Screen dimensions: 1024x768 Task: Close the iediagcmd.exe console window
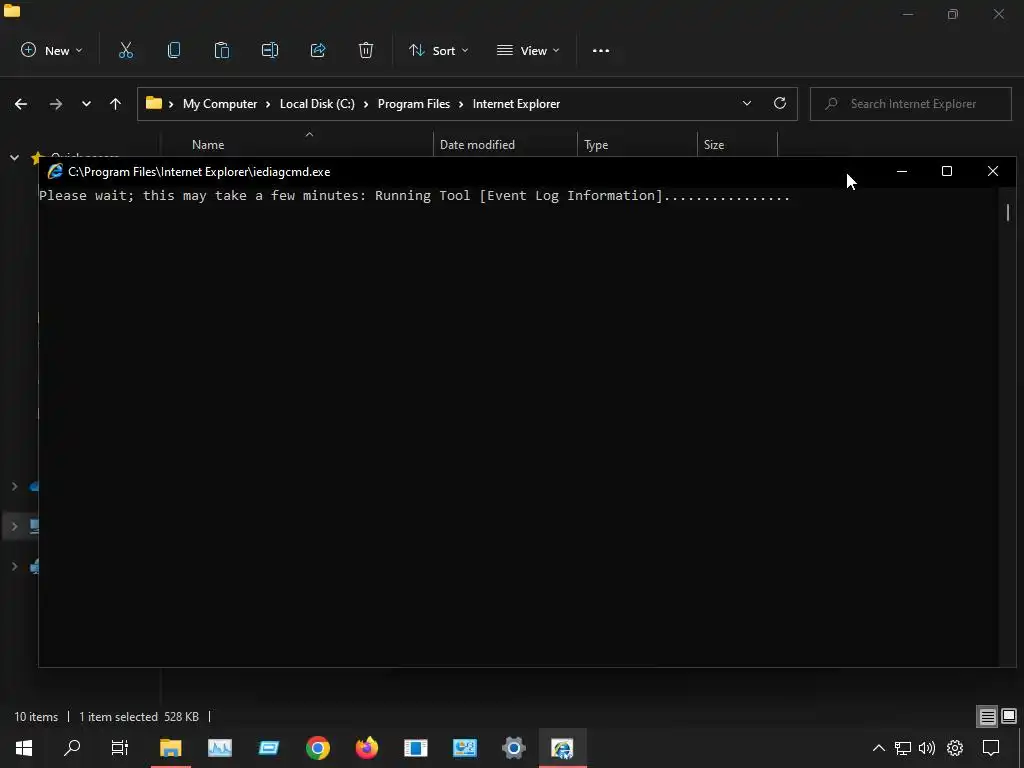pyautogui.click(x=993, y=171)
